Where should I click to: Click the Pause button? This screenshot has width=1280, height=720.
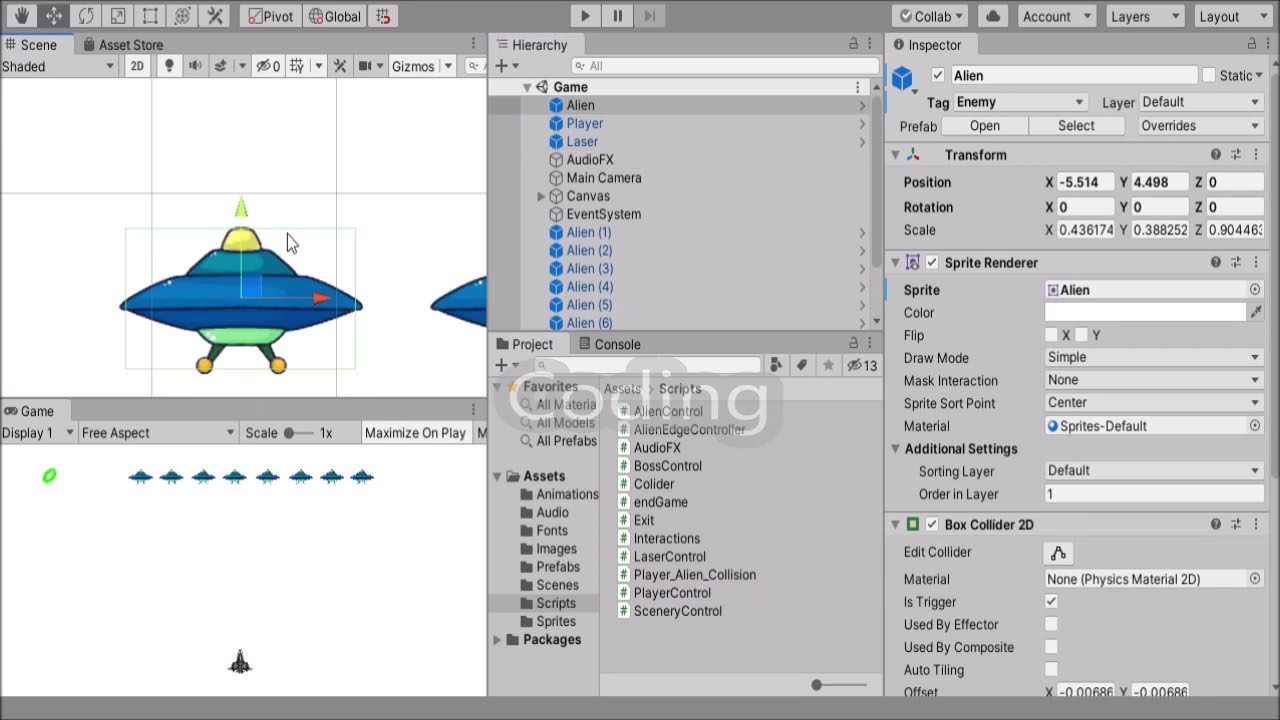617,16
